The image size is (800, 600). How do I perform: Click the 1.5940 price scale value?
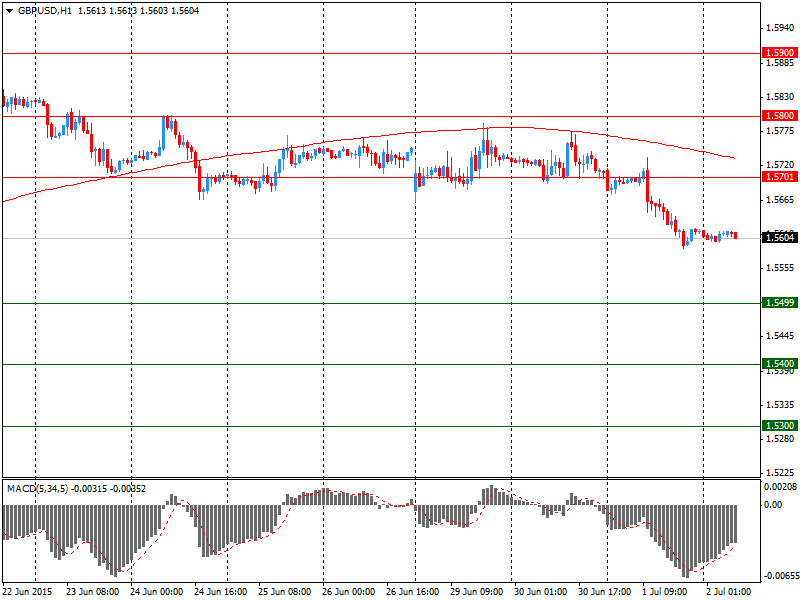781,28
